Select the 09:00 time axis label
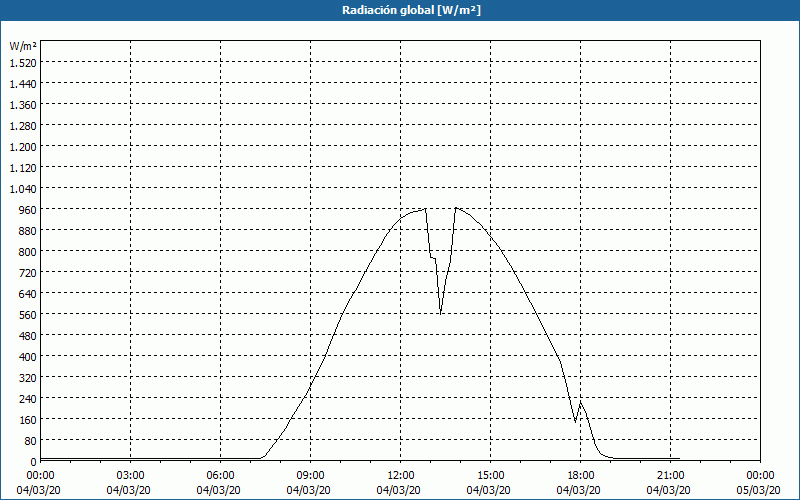The image size is (800, 500). pyautogui.click(x=311, y=476)
